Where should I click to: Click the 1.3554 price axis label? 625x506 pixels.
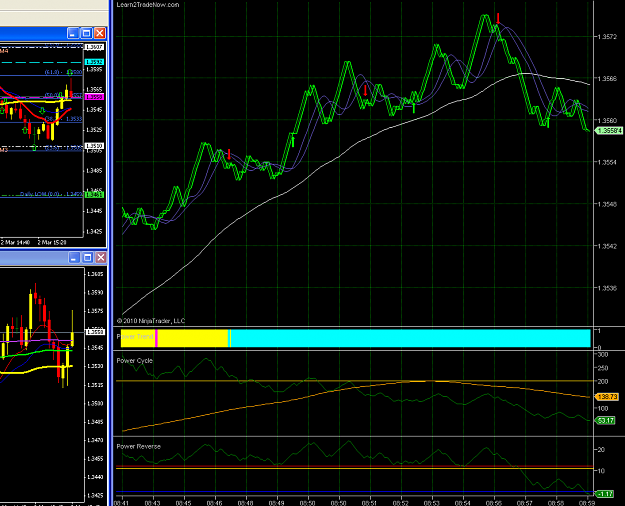coord(607,162)
